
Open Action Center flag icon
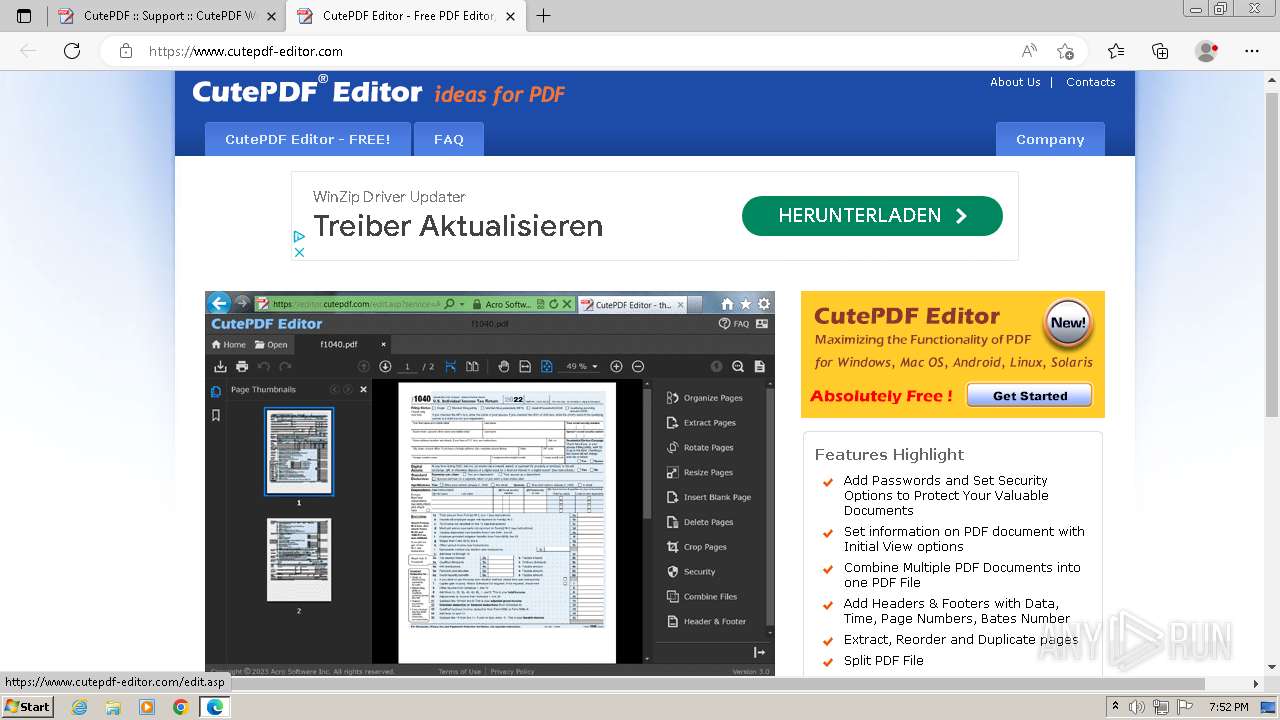[x=1184, y=707]
